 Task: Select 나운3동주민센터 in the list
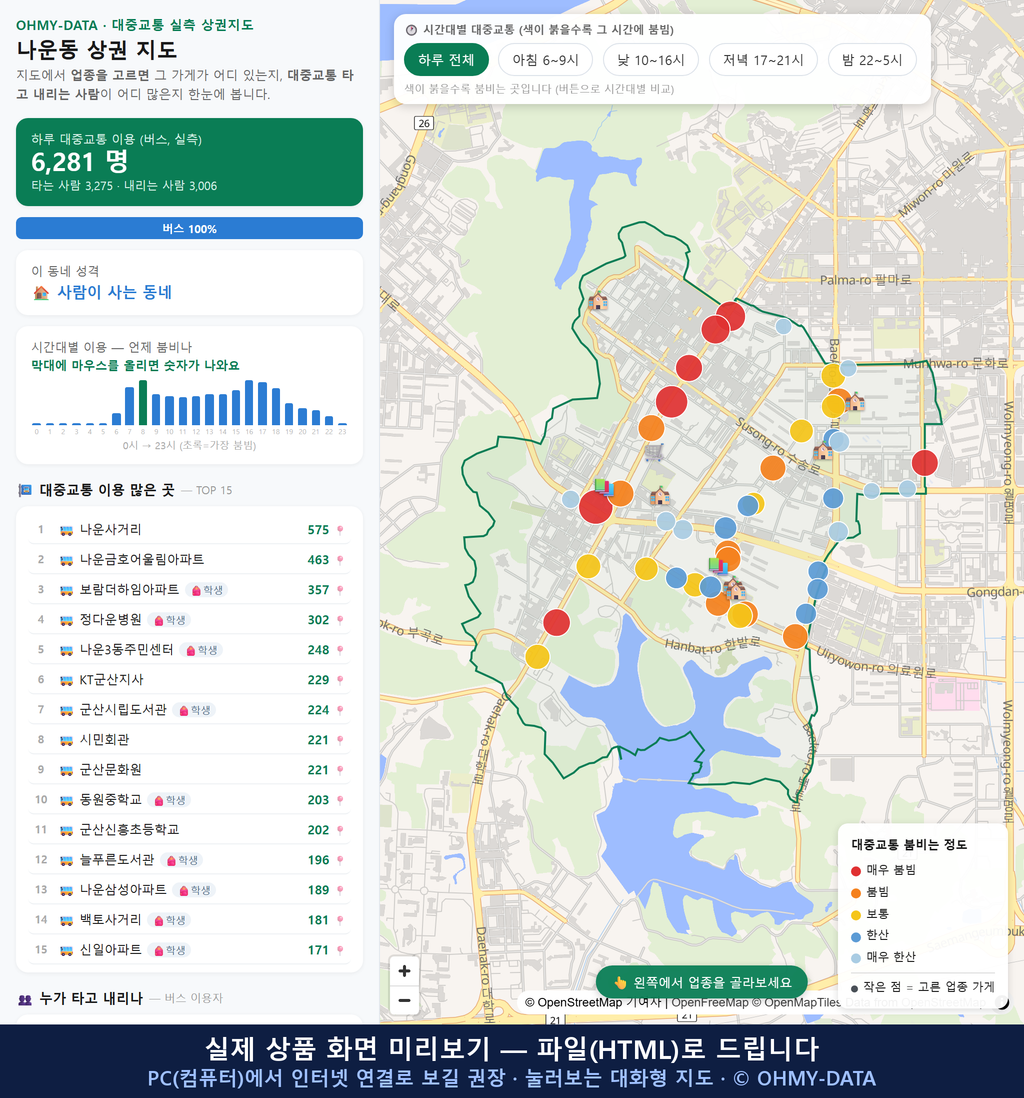click(x=189, y=651)
